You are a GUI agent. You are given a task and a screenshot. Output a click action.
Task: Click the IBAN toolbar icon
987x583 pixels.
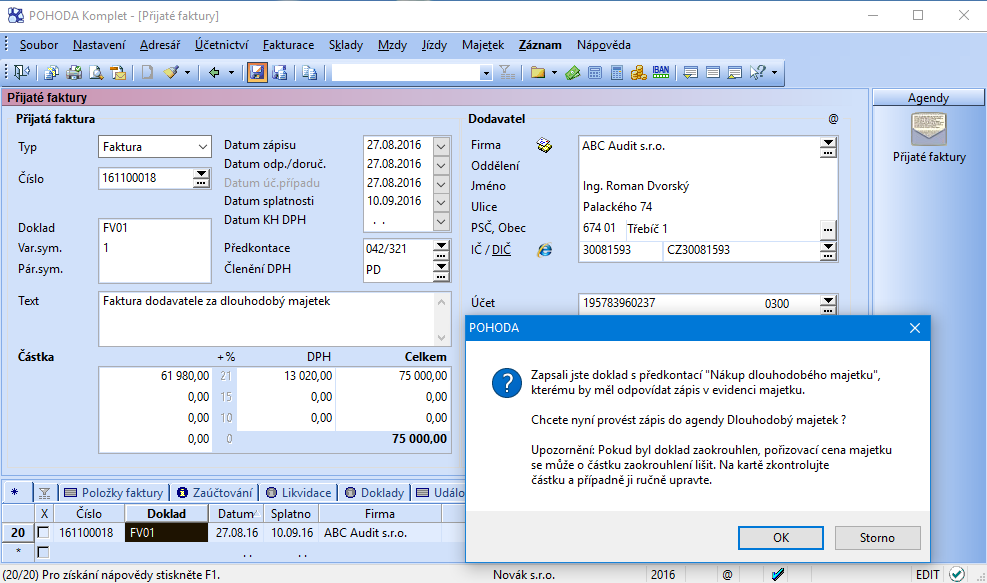(x=661, y=72)
